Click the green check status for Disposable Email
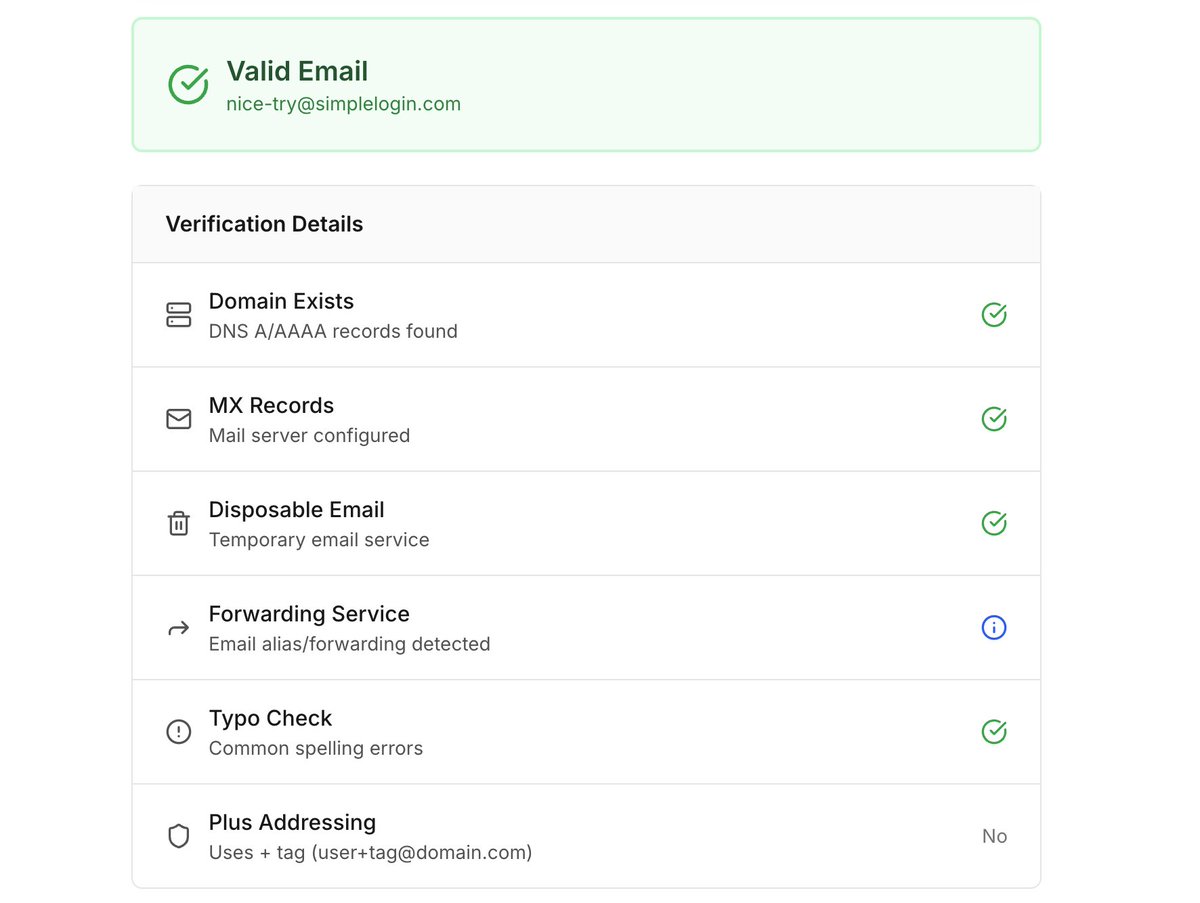Image resolution: width=1200 pixels, height=903 pixels. pos(994,523)
